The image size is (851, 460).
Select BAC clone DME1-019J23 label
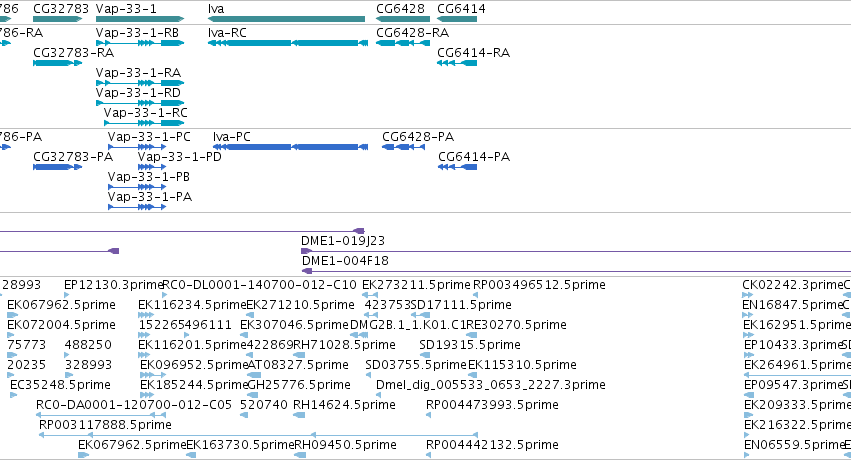(x=343, y=241)
